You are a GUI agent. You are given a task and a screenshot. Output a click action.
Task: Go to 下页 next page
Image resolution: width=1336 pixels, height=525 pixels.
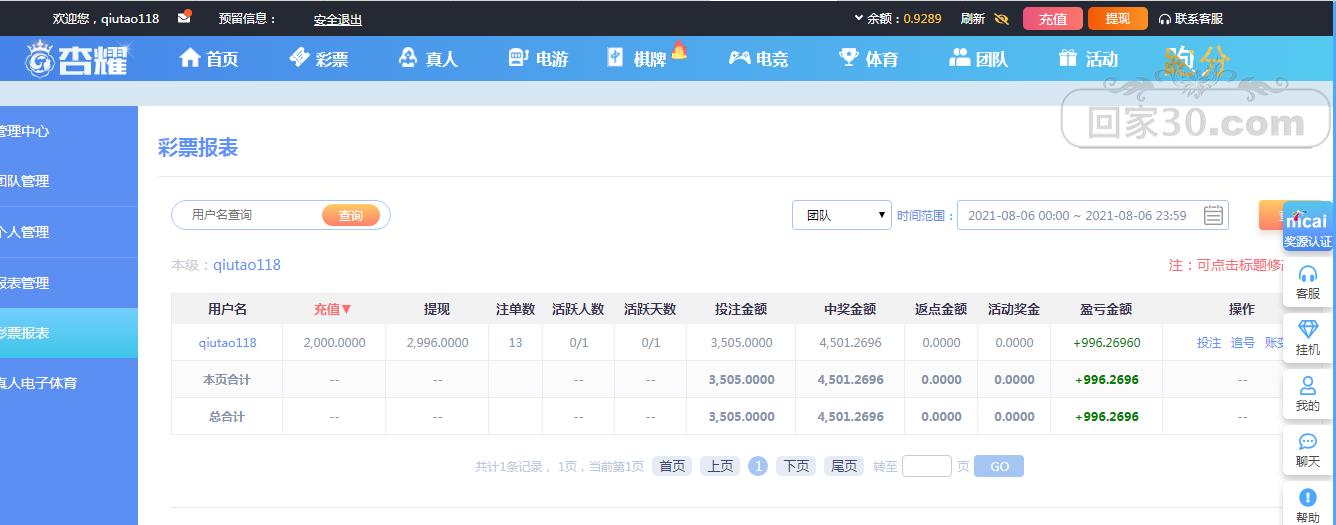point(796,466)
